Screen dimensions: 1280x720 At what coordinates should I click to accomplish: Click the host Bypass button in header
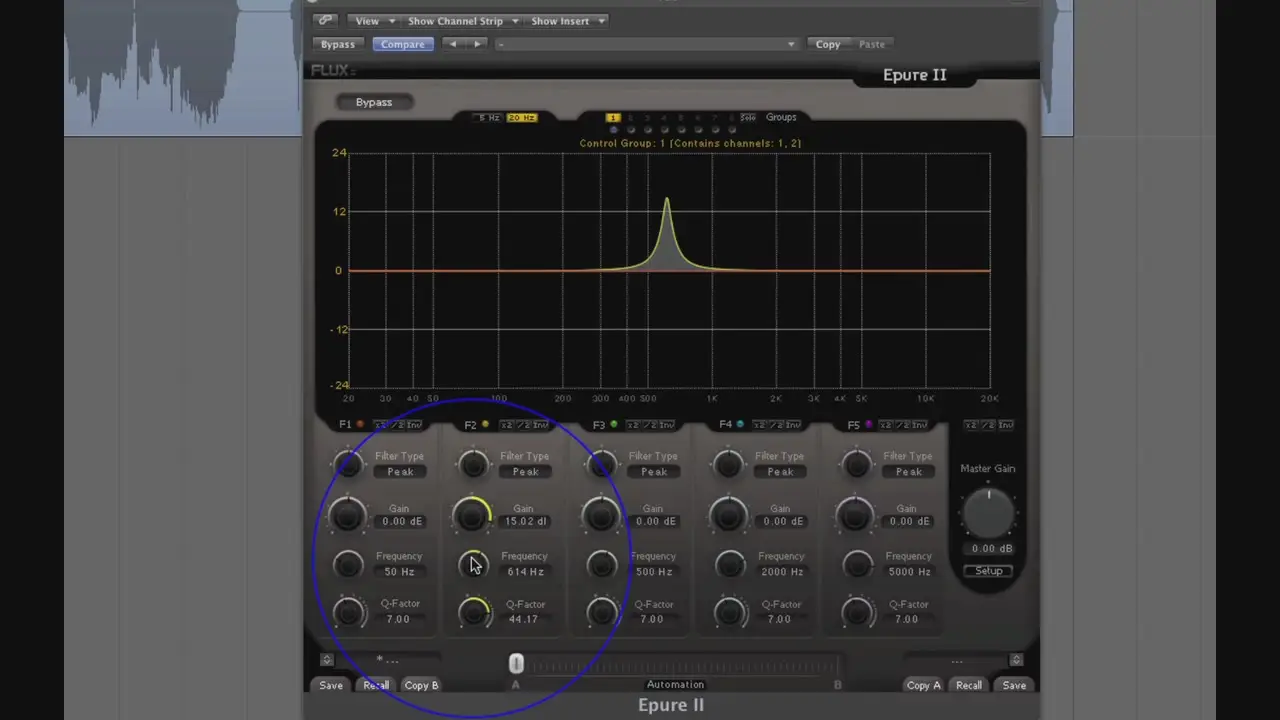338,44
